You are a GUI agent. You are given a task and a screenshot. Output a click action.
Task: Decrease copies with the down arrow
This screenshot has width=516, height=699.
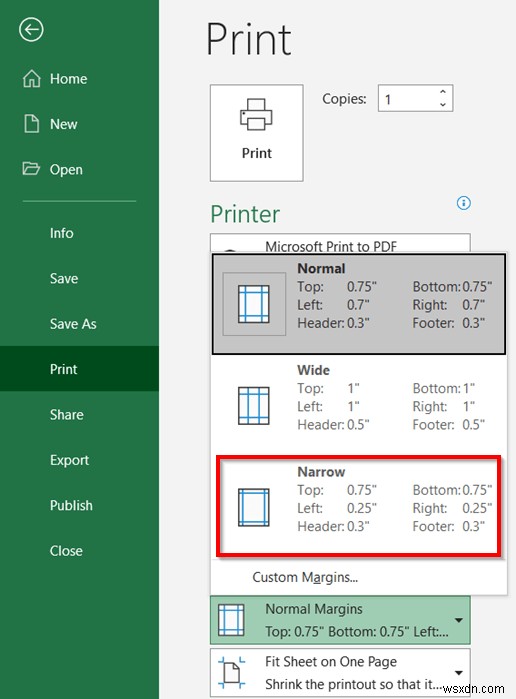[443, 104]
